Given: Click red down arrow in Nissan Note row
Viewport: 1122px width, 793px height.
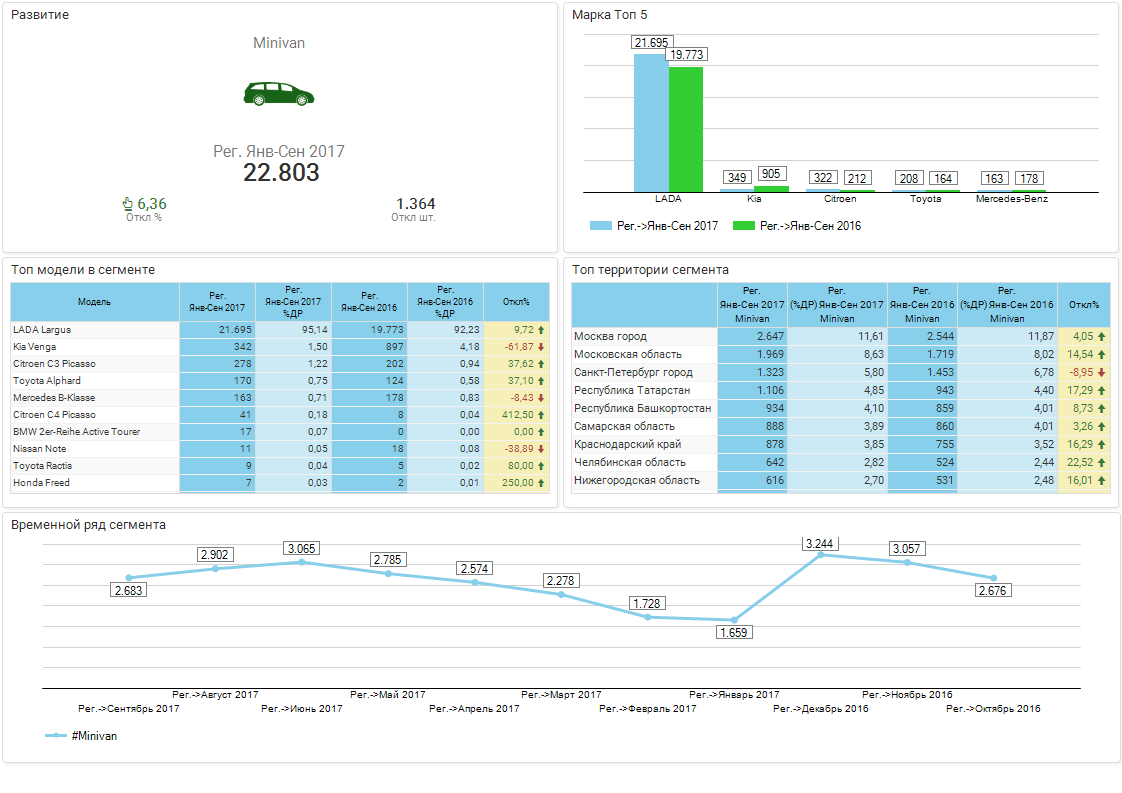Looking at the screenshot, I should [x=541, y=449].
